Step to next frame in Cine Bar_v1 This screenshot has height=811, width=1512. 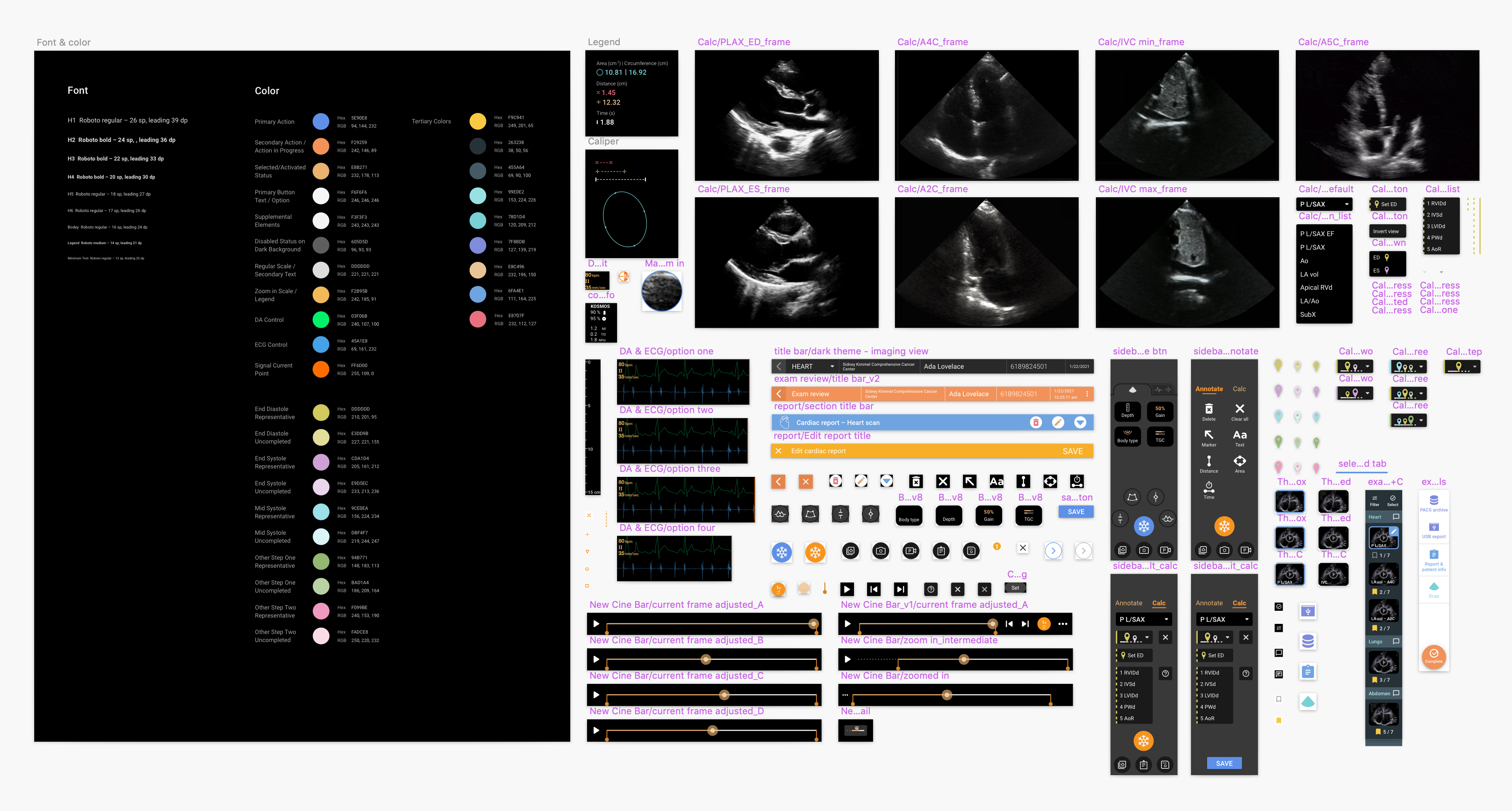[x=1025, y=624]
